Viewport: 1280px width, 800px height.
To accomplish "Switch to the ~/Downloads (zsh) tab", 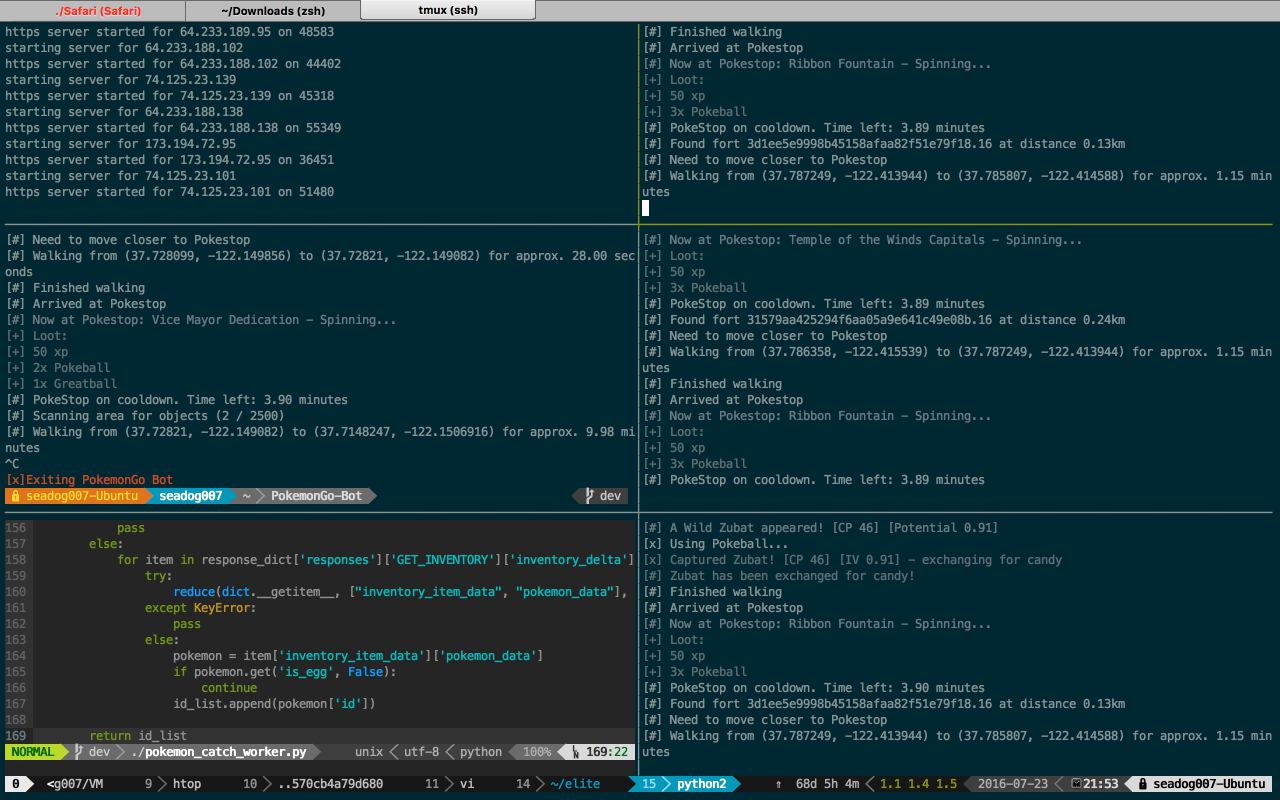I will point(272,10).
